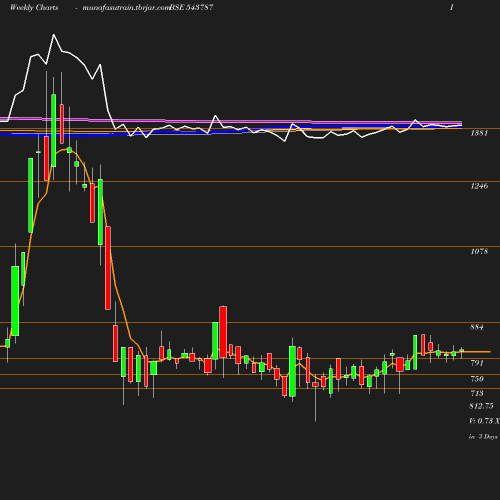The height and width of the screenshot is (500, 500).
Task: Click the "V: 0.73 X" volume reading
Action: tap(484, 421)
